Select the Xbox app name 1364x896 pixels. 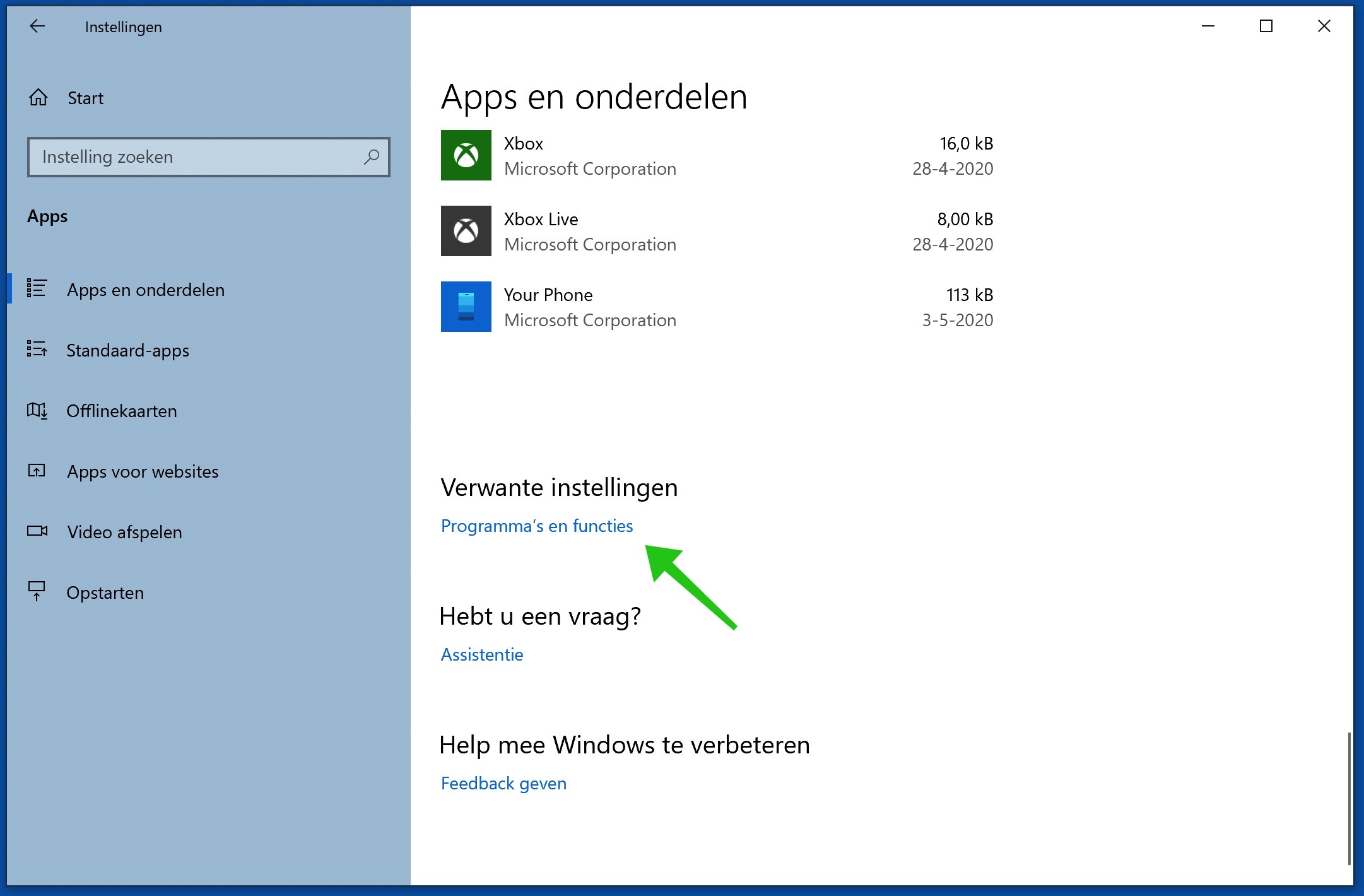(x=523, y=143)
